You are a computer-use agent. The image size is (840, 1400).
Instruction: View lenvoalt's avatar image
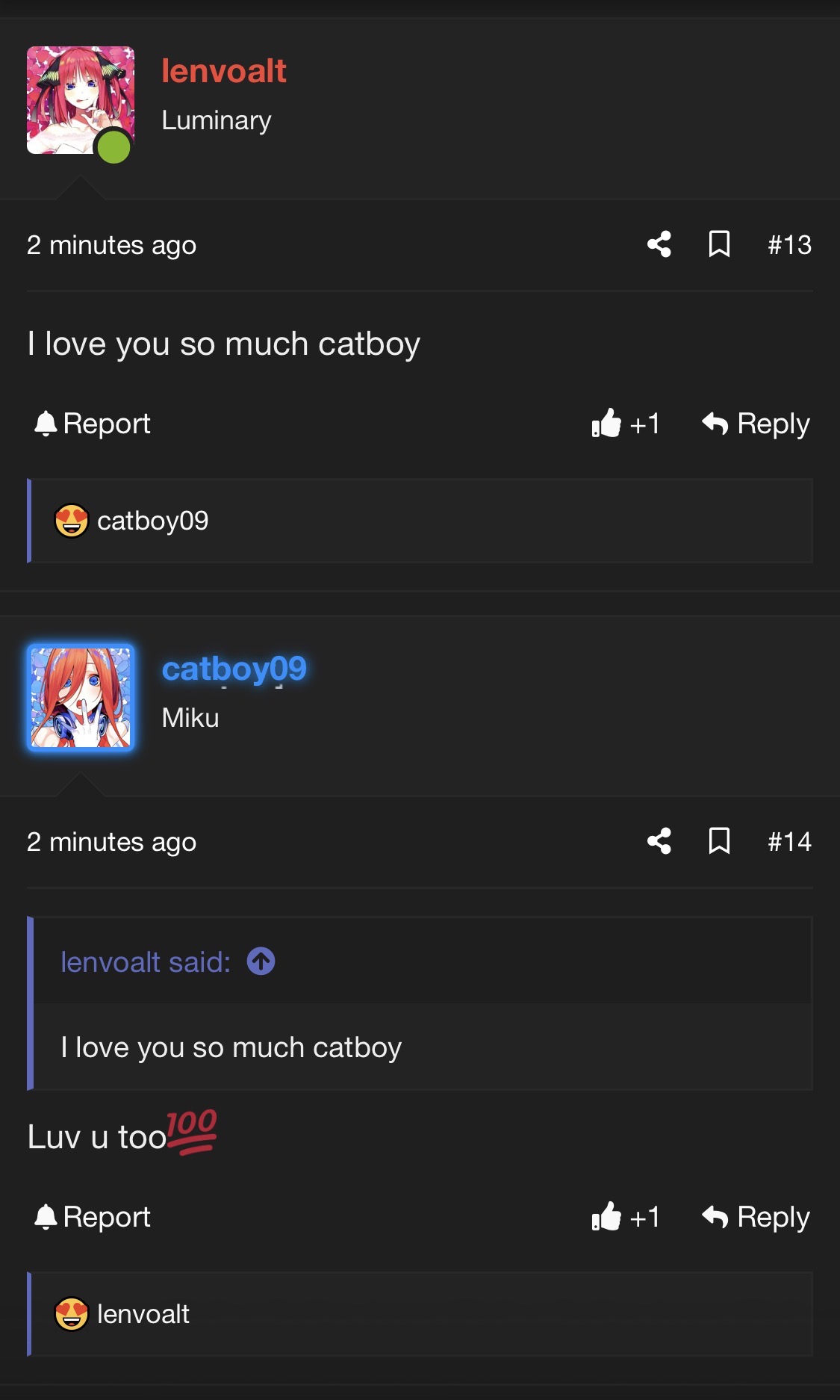81,100
